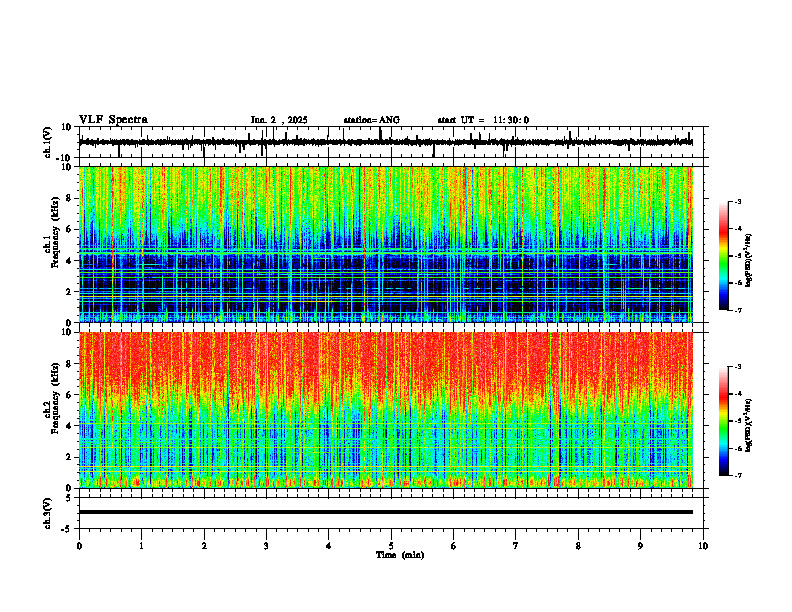Click the ch.2 colorbar '-7' bottom label
This screenshot has height=612, width=792.
click(x=737, y=475)
